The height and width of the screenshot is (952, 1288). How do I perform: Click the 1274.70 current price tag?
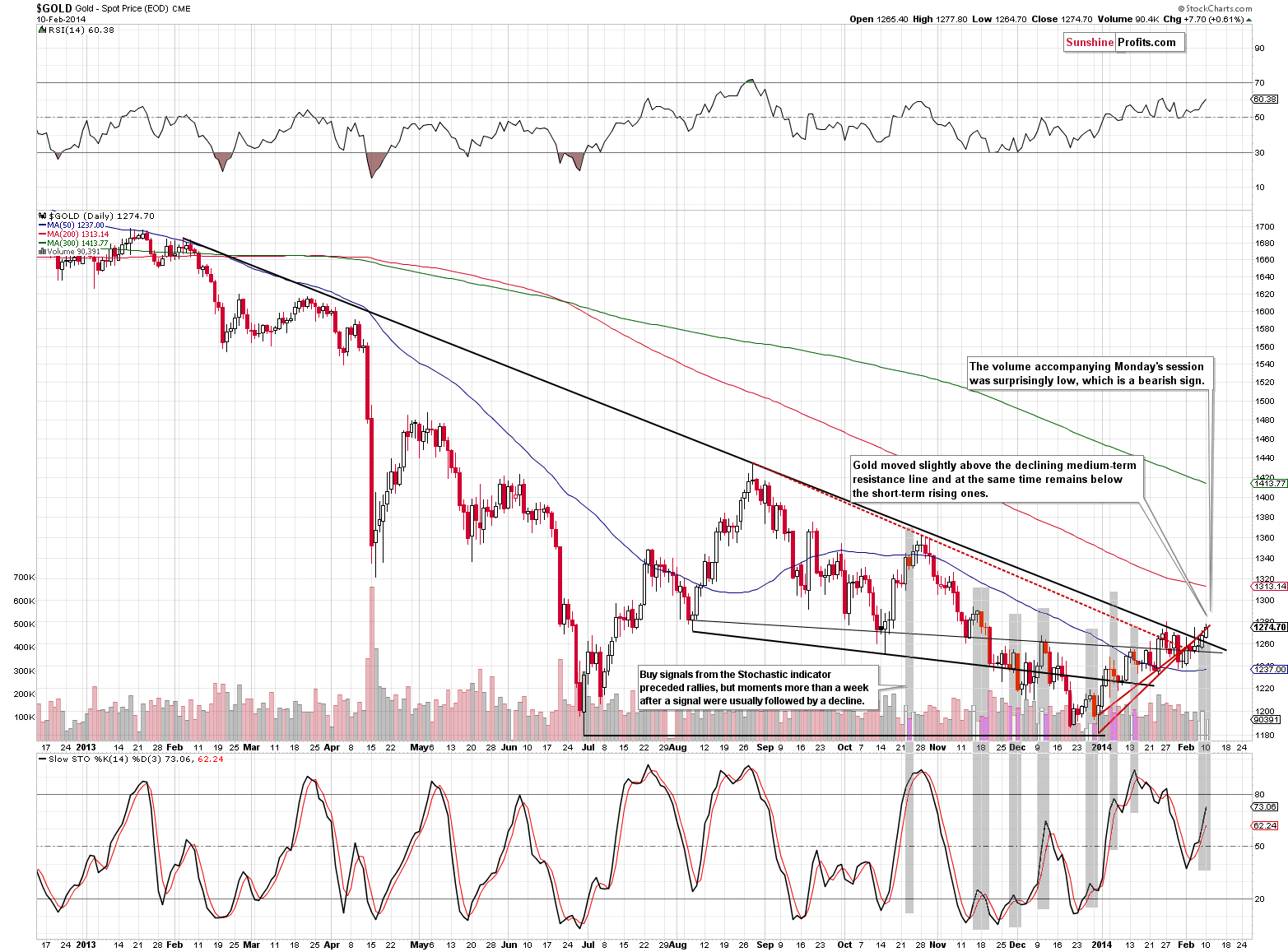(x=1269, y=627)
